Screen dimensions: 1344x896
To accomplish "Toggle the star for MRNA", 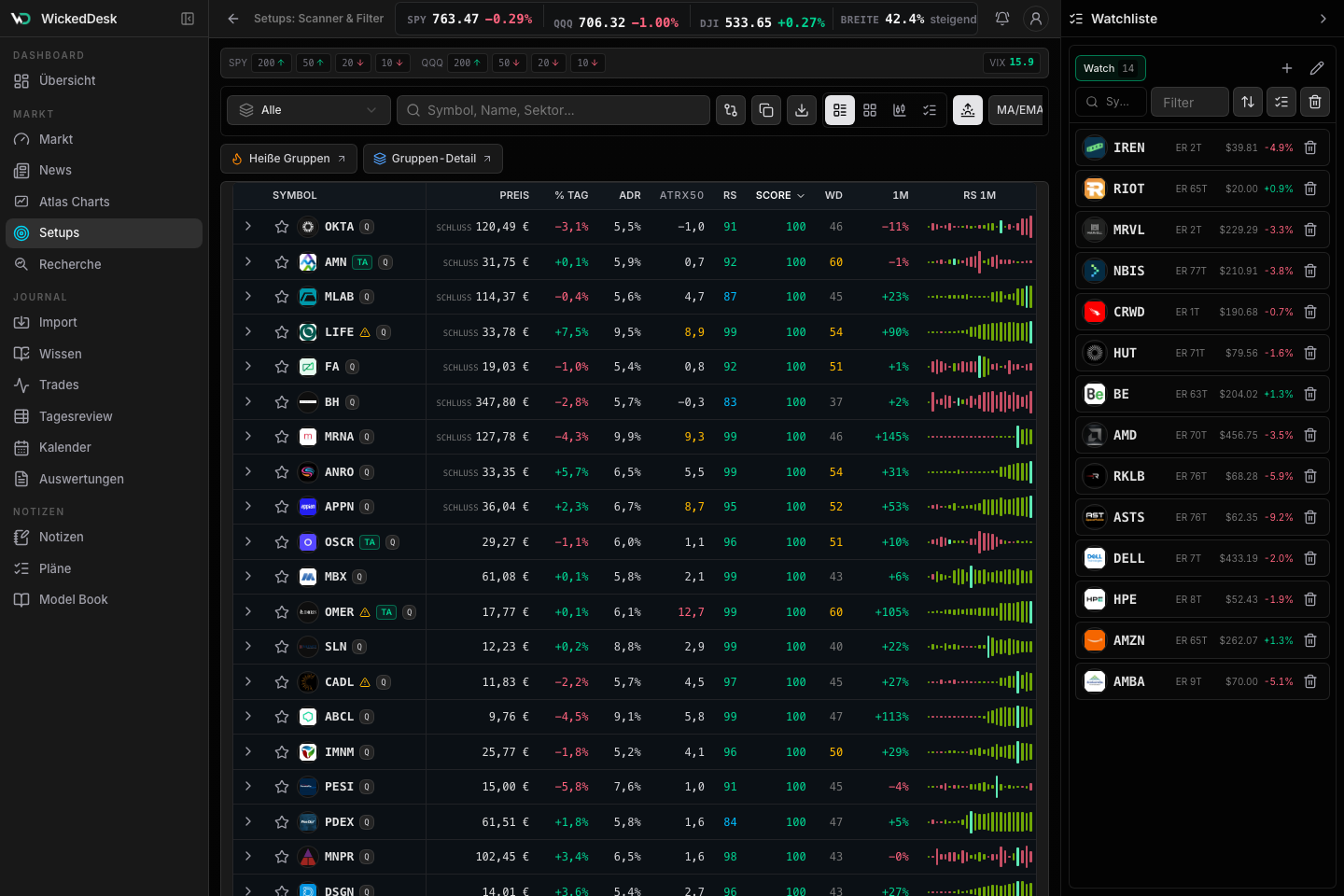I will [282, 437].
